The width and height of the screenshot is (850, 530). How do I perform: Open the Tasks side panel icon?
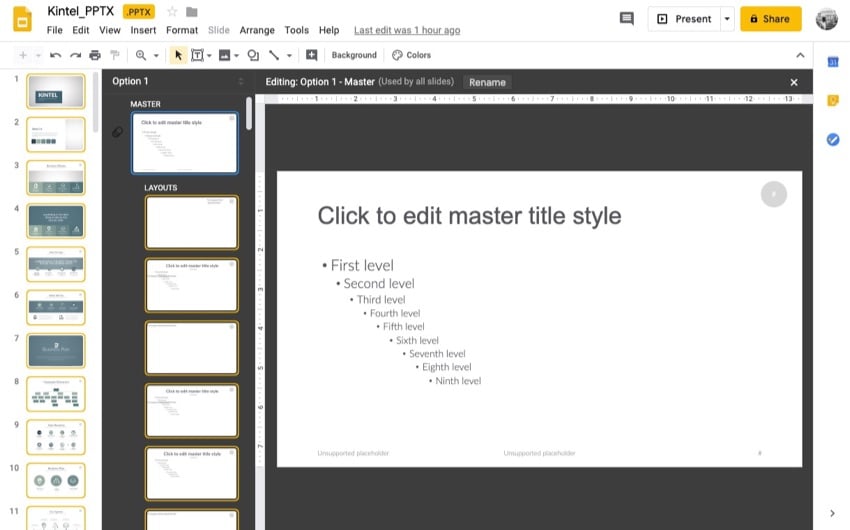[832, 139]
